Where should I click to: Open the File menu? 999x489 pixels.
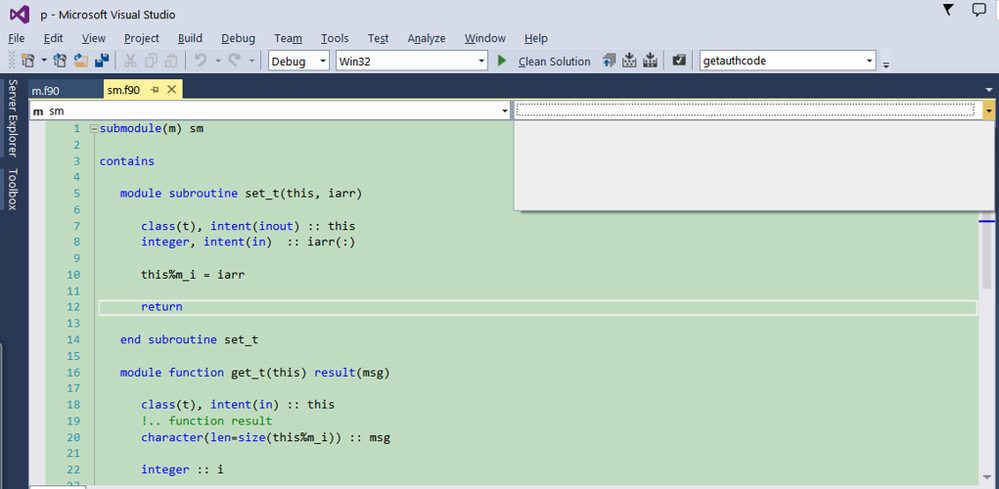17,38
